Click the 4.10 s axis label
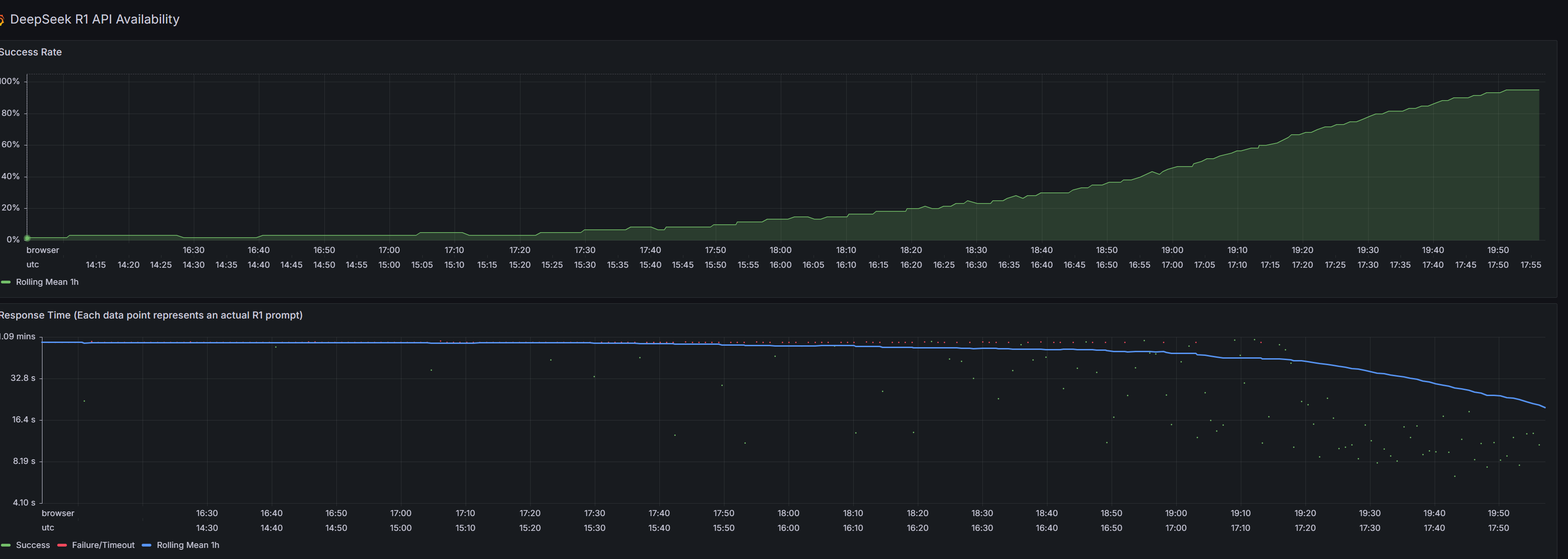Viewport: 1568px width, 559px height. tap(24, 502)
